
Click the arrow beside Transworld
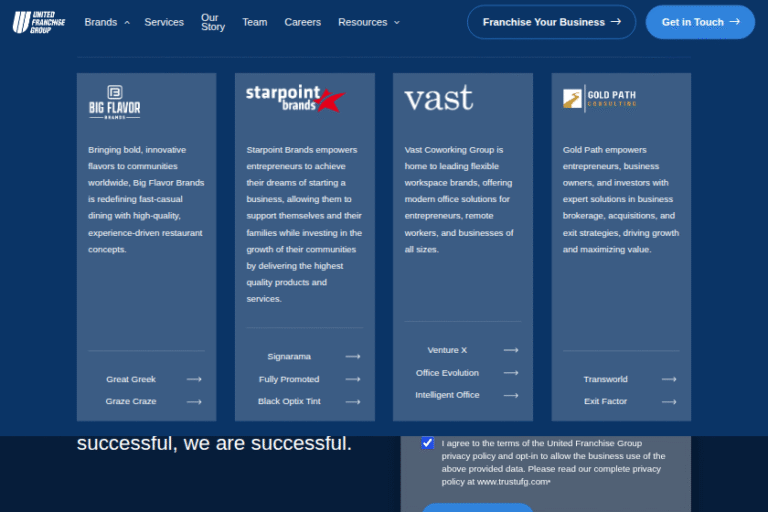[x=668, y=379]
